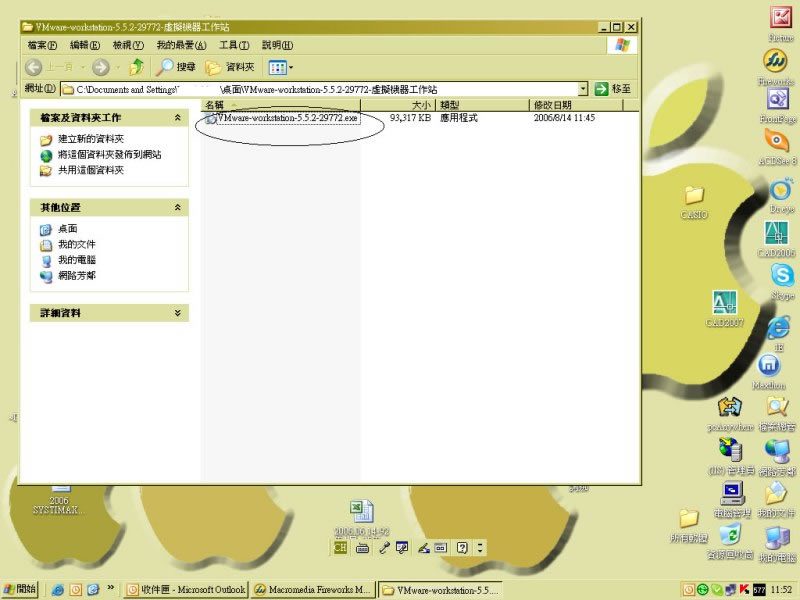Expand the Details (詳細資料) panel
800x600 pixels.
[x=178, y=313]
